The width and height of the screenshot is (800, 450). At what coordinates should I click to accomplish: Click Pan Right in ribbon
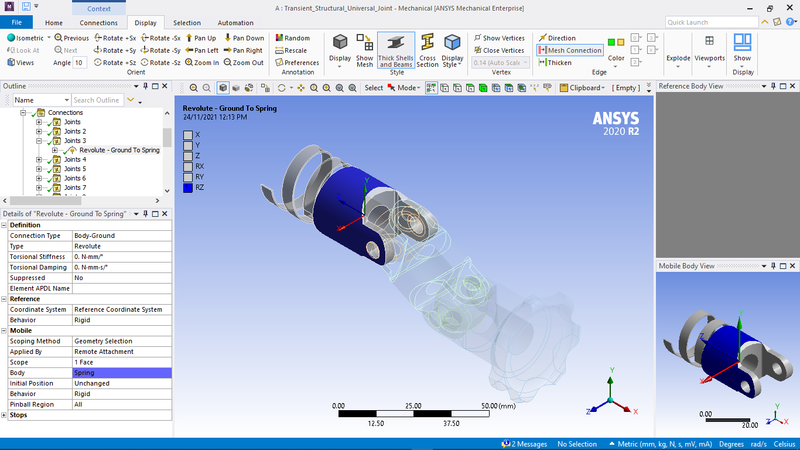pos(243,50)
